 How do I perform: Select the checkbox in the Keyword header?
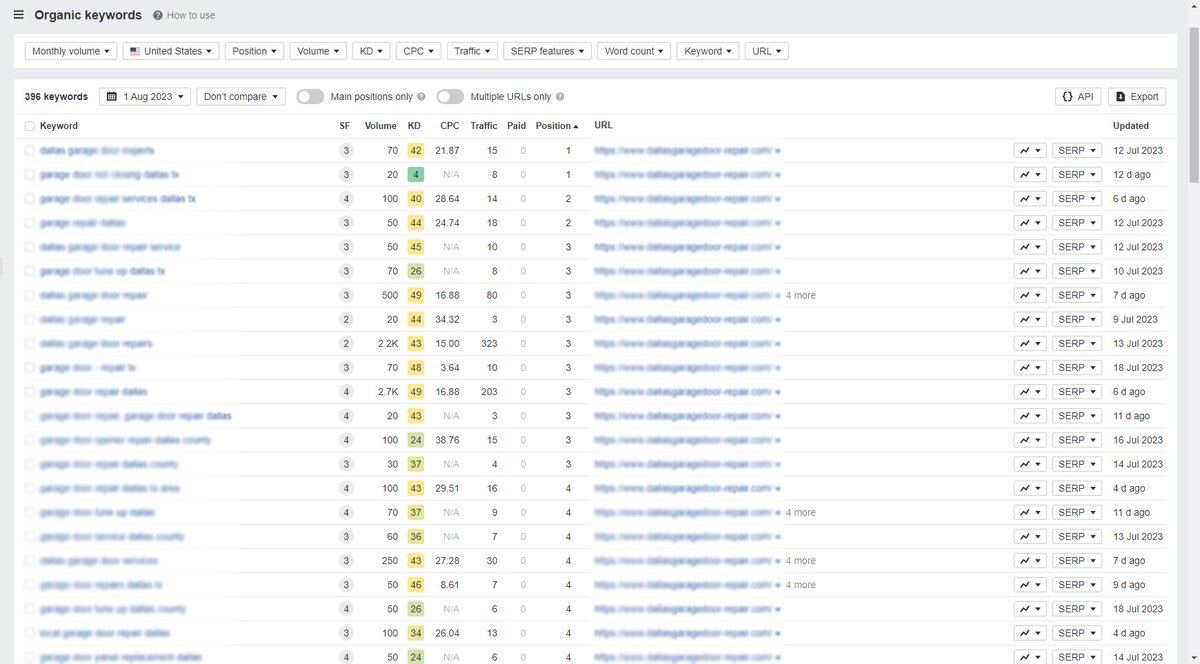28,126
